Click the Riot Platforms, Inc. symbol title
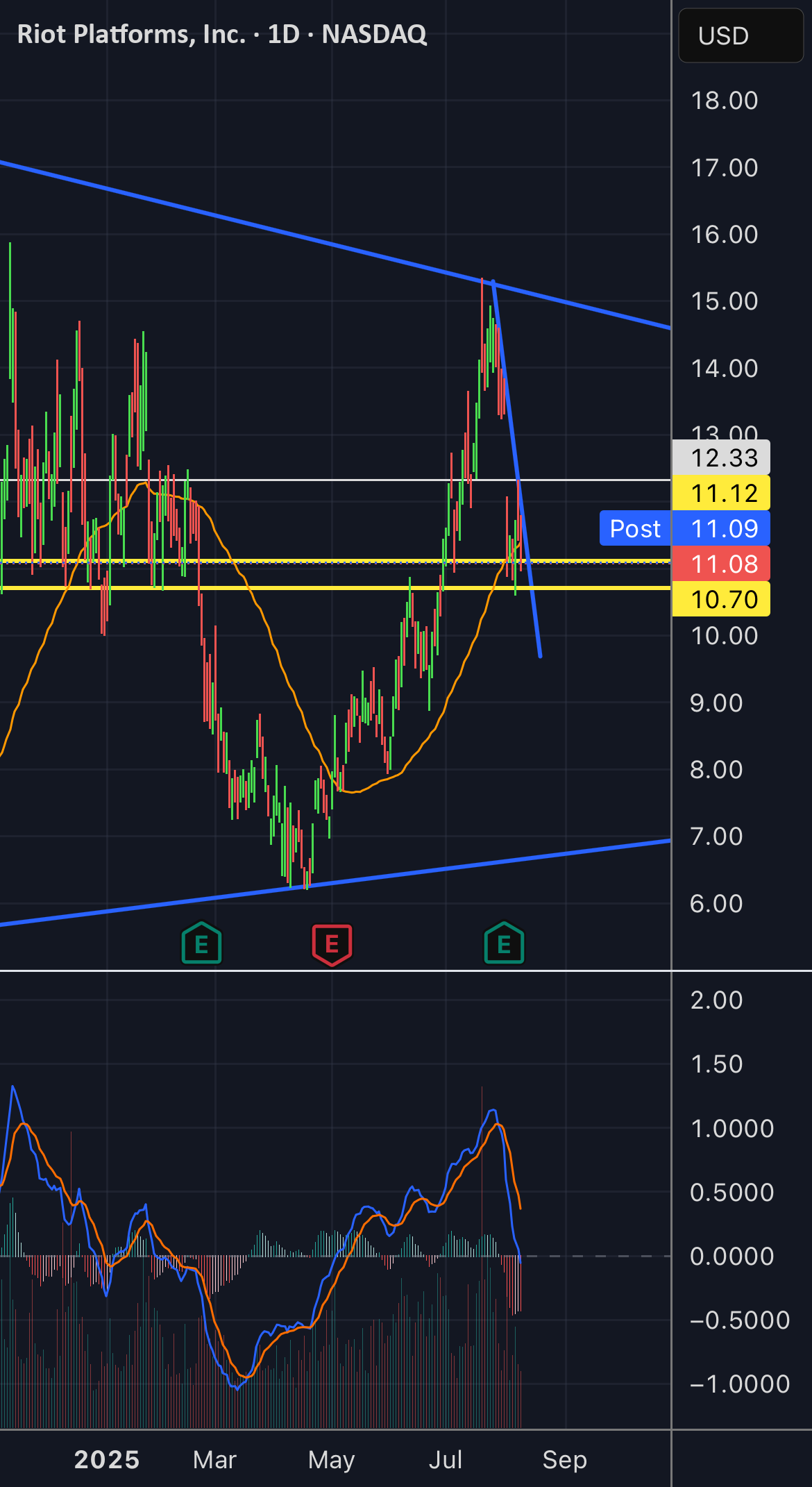The height and width of the screenshot is (1487, 812). 131,34
